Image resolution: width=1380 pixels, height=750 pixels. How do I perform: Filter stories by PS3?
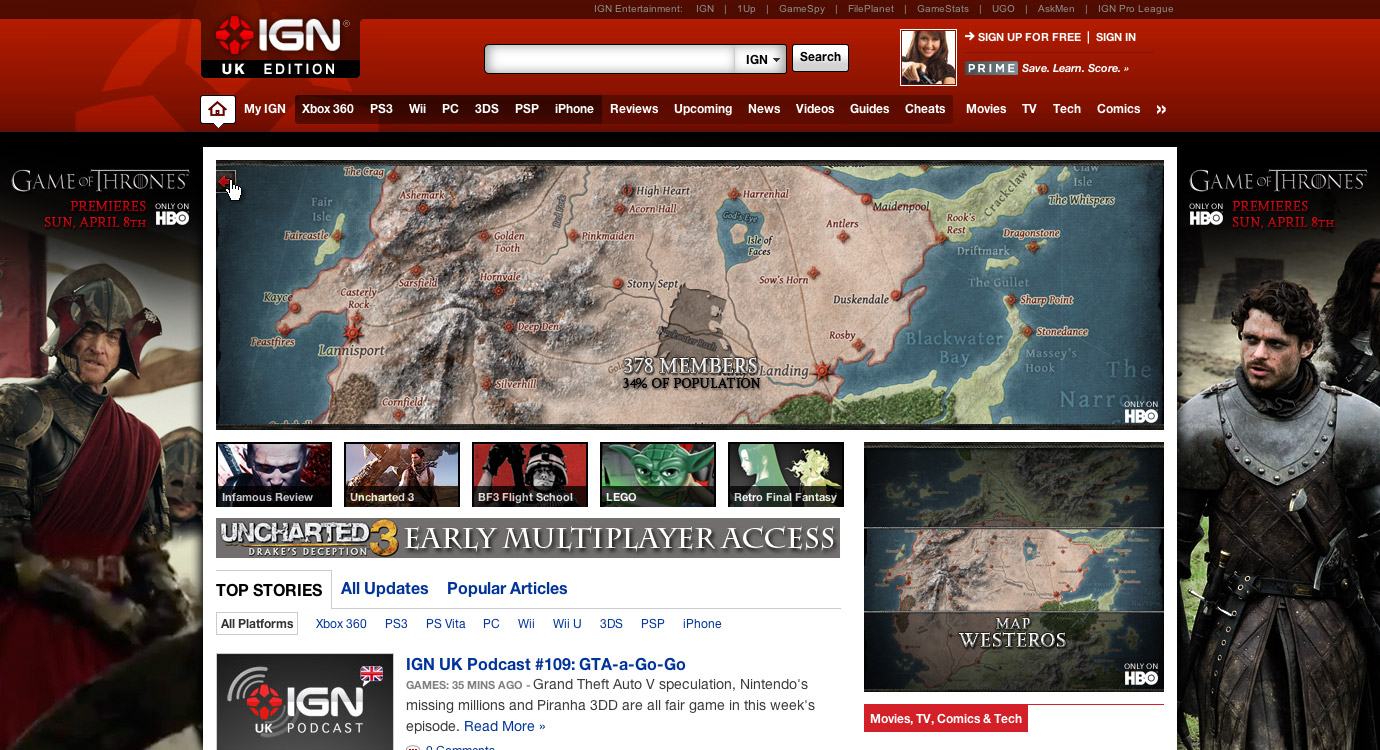click(396, 624)
